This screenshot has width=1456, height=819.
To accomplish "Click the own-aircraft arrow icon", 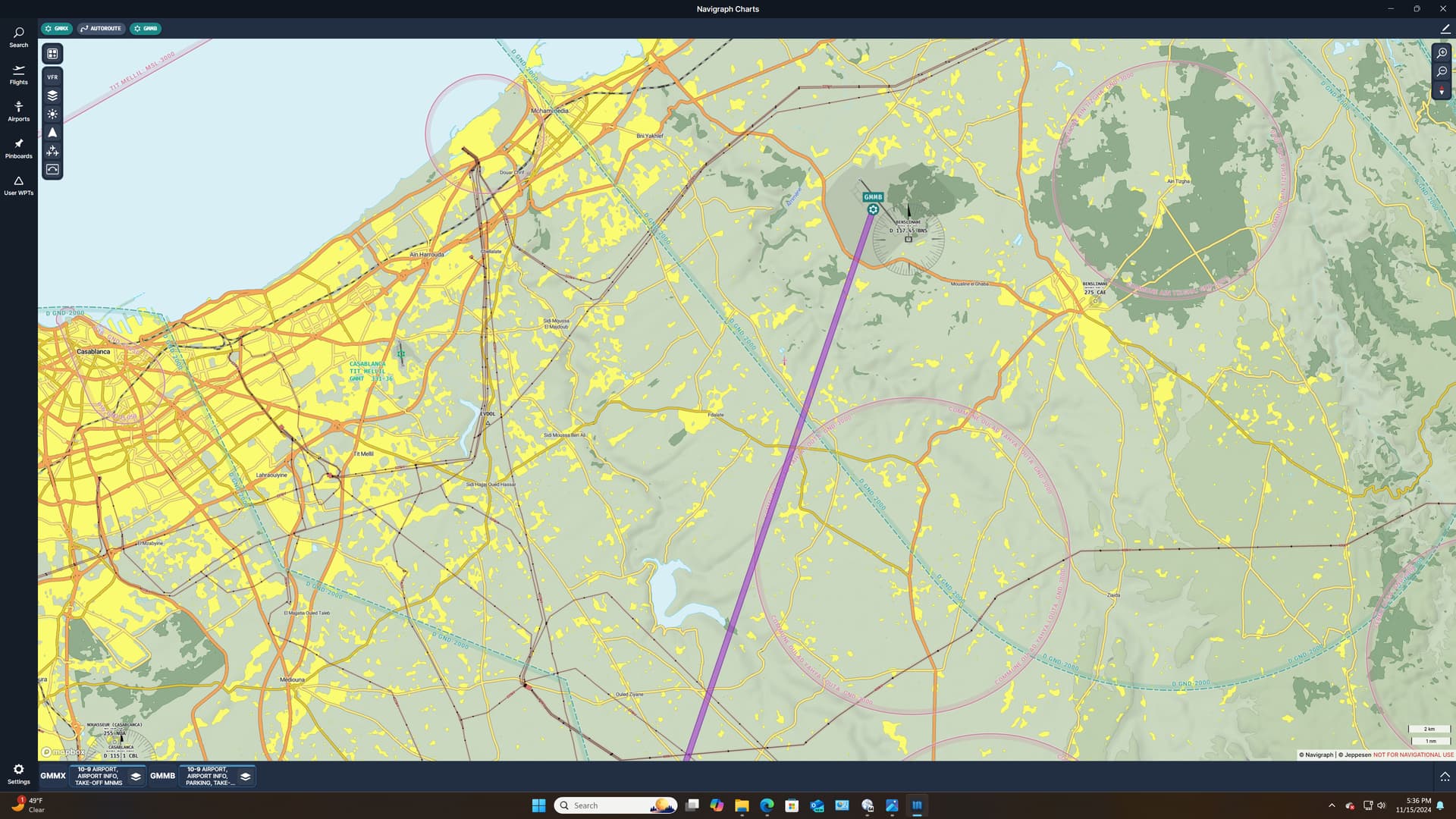I will point(52,133).
